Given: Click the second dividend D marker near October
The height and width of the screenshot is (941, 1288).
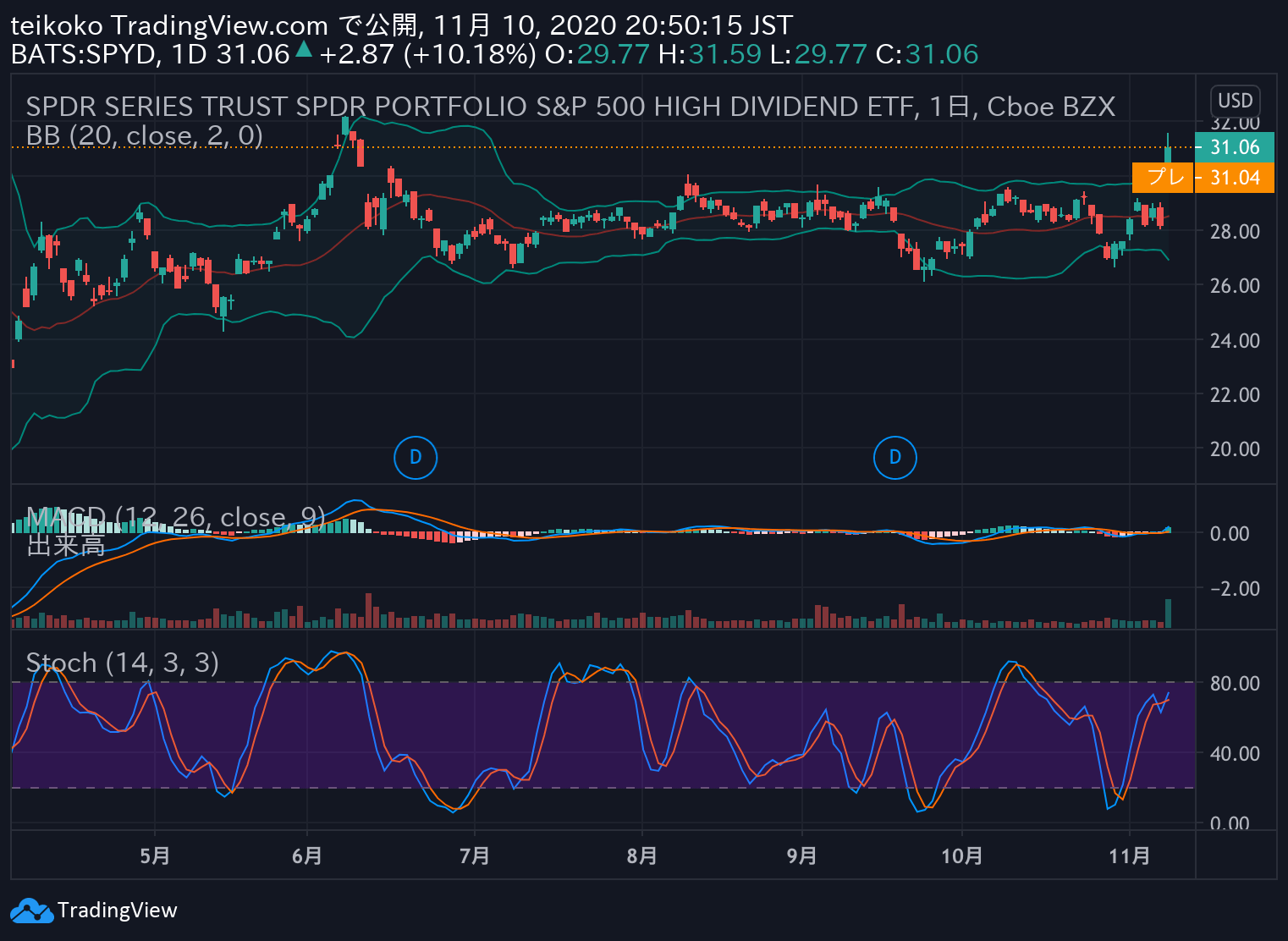Looking at the screenshot, I should pyautogui.click(x=894, y=458).
